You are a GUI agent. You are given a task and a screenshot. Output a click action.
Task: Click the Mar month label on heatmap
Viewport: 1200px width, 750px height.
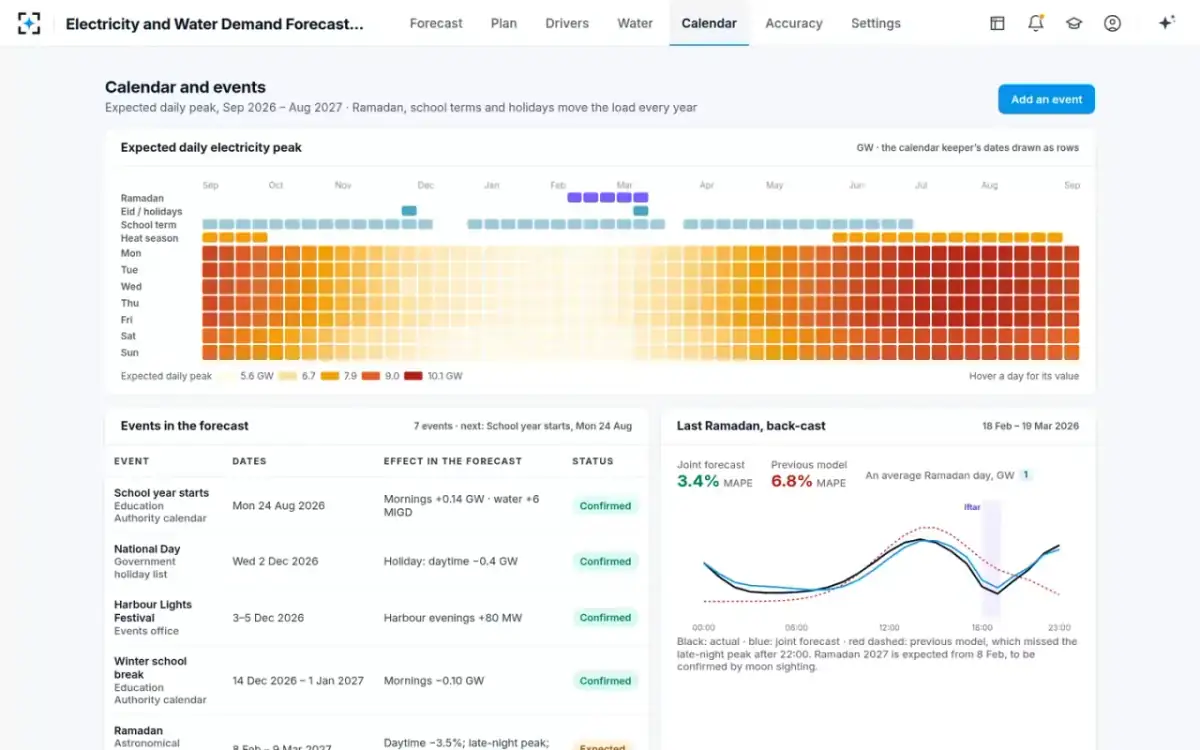pyautogui.click(x=625, y=185)
